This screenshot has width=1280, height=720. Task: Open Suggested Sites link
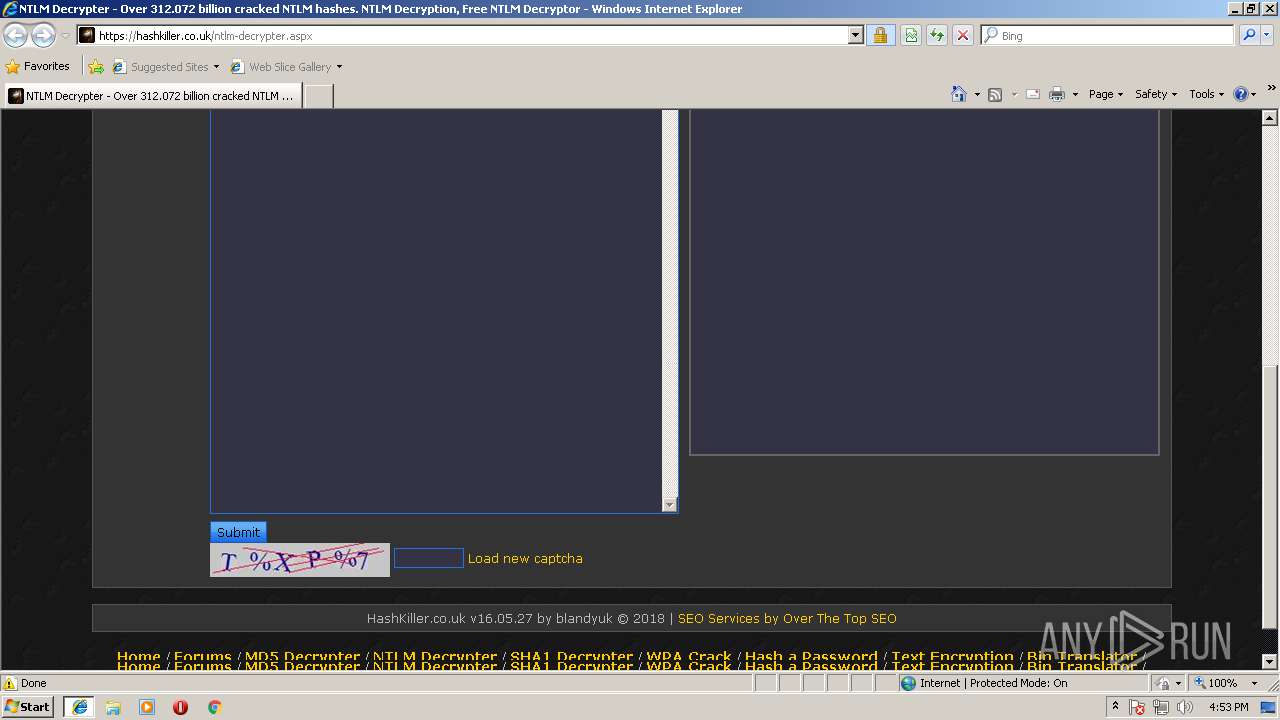click(x=165, y=67)
